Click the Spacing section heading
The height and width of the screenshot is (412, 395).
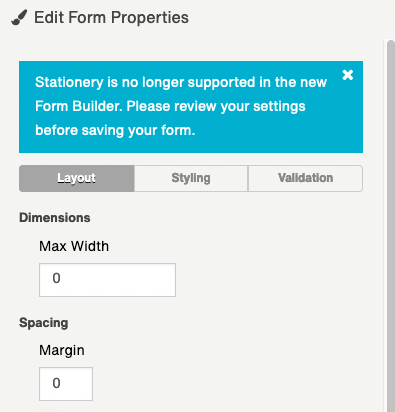click(44, 323)
